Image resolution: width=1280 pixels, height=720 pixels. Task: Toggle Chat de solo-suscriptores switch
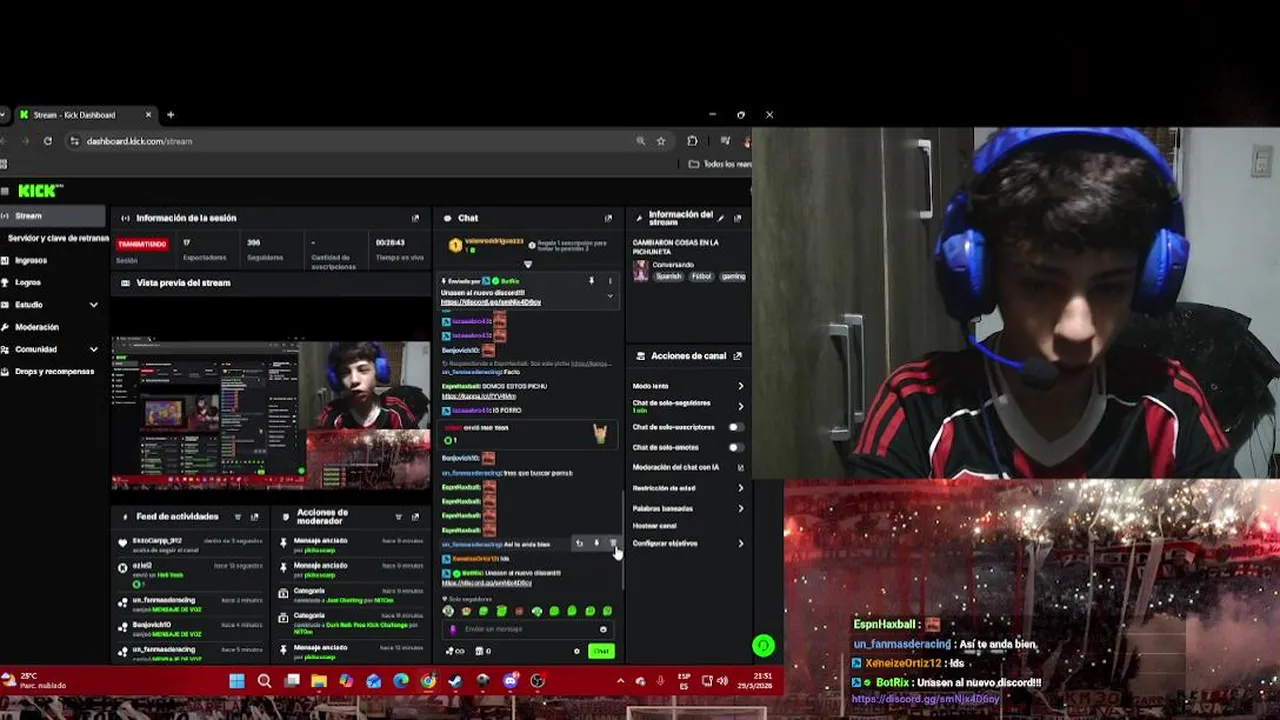point(736,427)
